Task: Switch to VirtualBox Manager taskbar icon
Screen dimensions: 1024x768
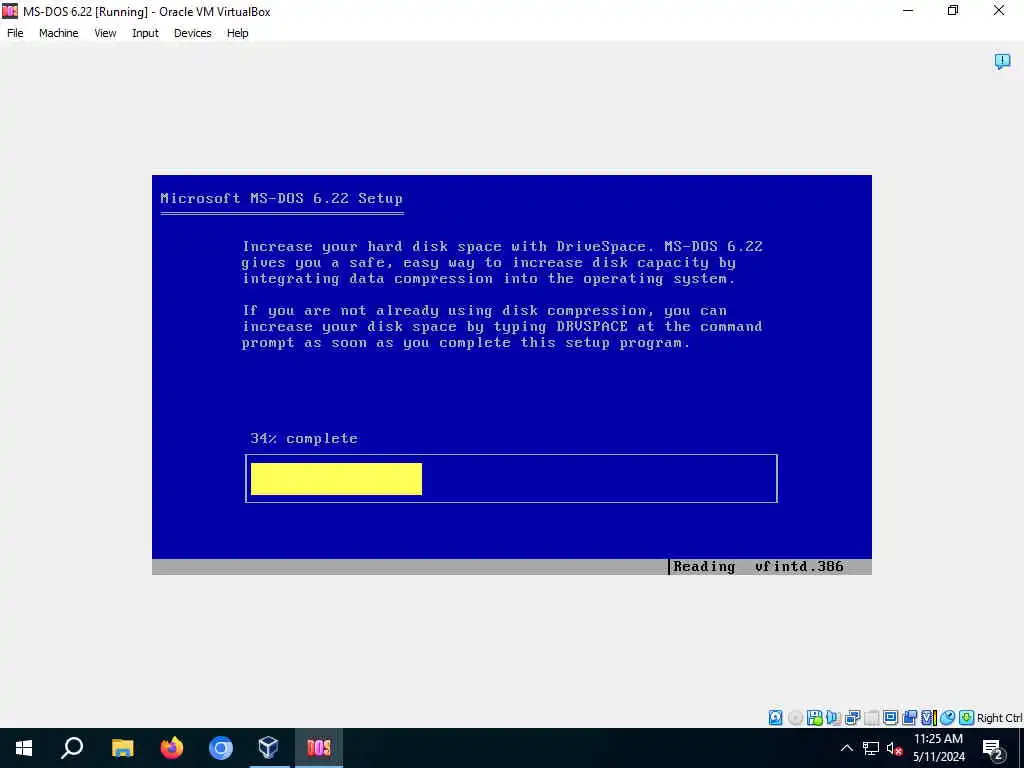Action: [269, 748]
